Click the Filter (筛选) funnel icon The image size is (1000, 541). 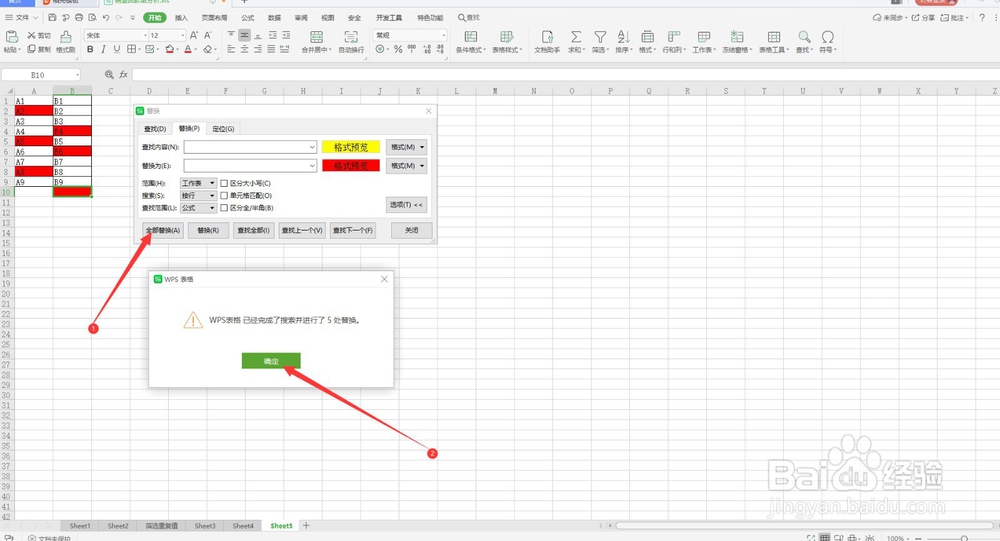pyautogui.click(x=600, y=36)
